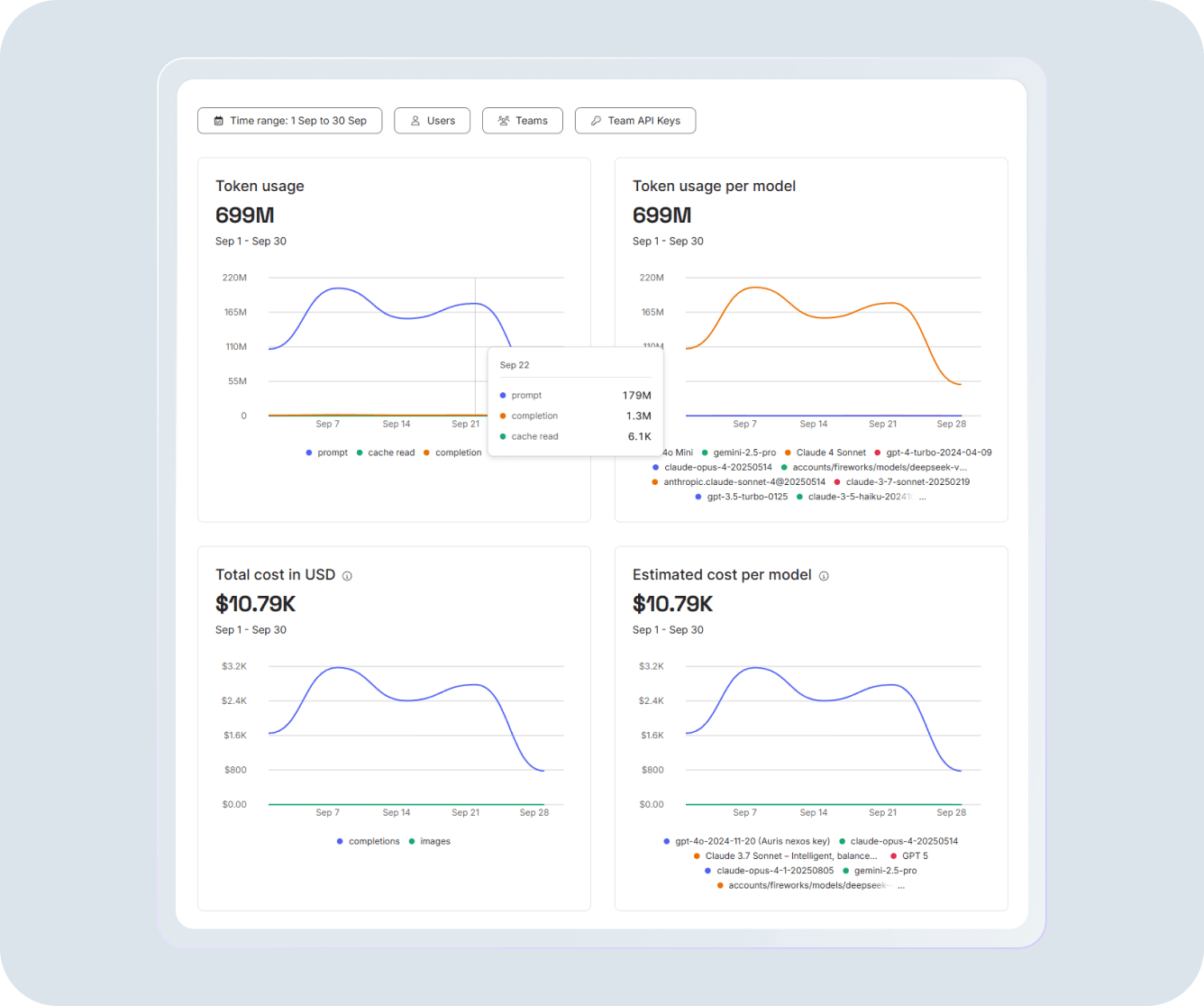Expand the truncated legend via ellipsis in Token usage per model

click(x=922, y=497)
